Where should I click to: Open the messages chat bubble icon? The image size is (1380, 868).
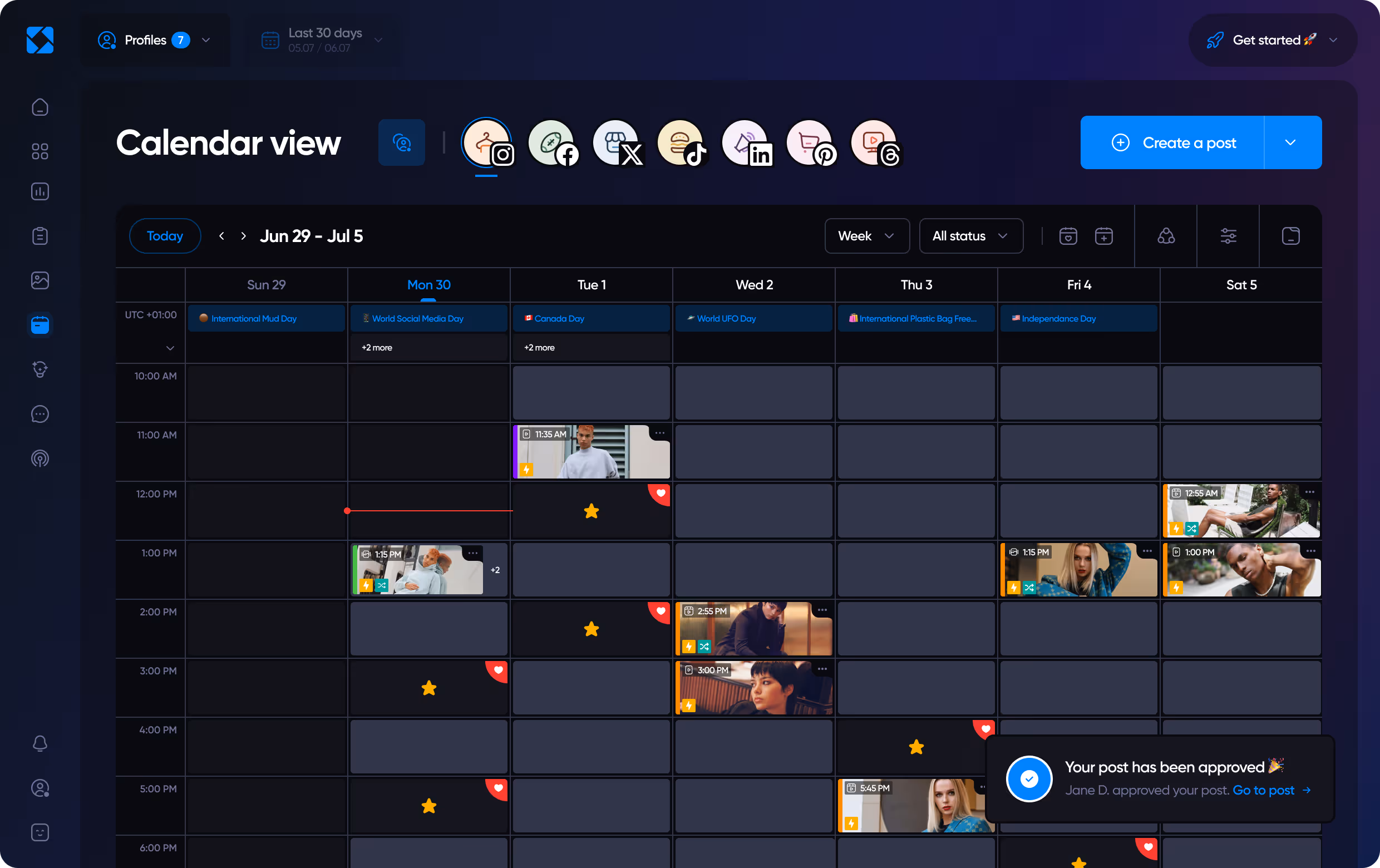pos(40,413)
